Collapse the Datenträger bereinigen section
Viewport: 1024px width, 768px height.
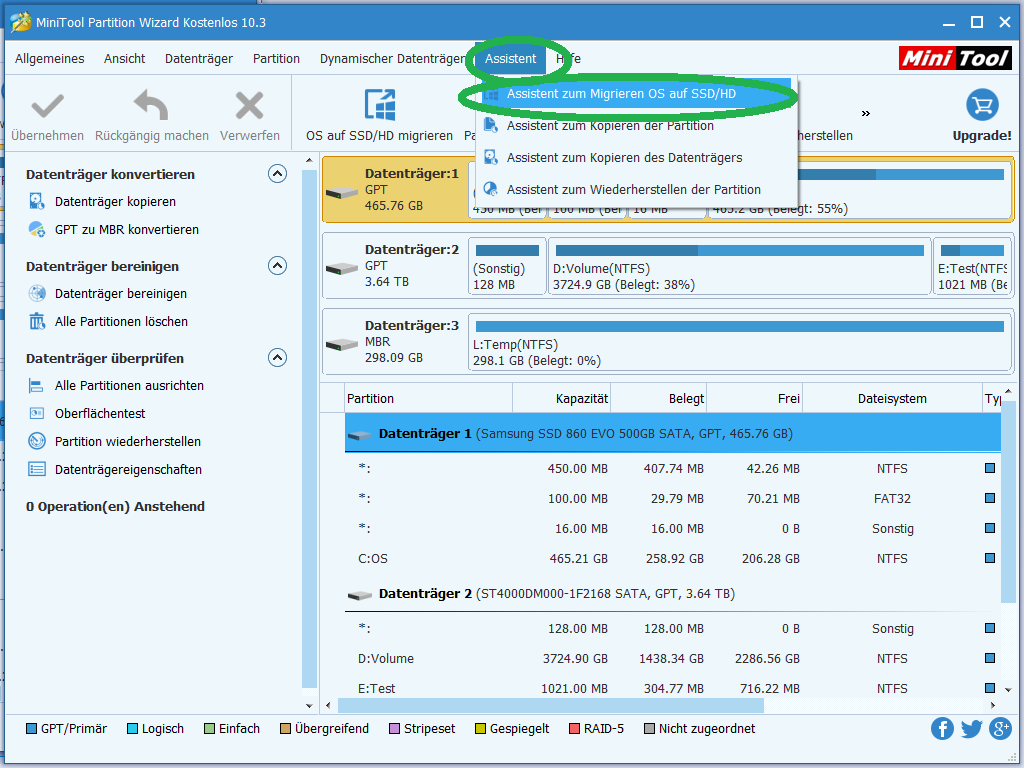(277, 266)
